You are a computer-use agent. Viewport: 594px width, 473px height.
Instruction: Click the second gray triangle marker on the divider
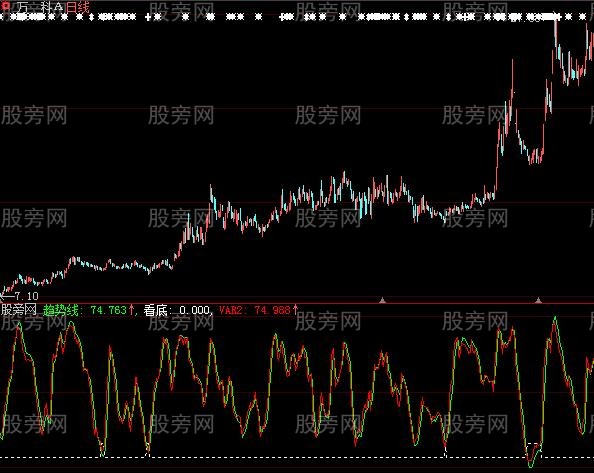tap(538, 300)
